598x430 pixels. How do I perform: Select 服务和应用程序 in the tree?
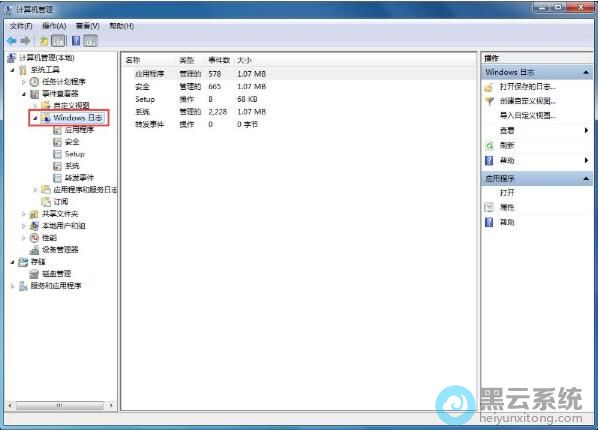tap(56, 285)
